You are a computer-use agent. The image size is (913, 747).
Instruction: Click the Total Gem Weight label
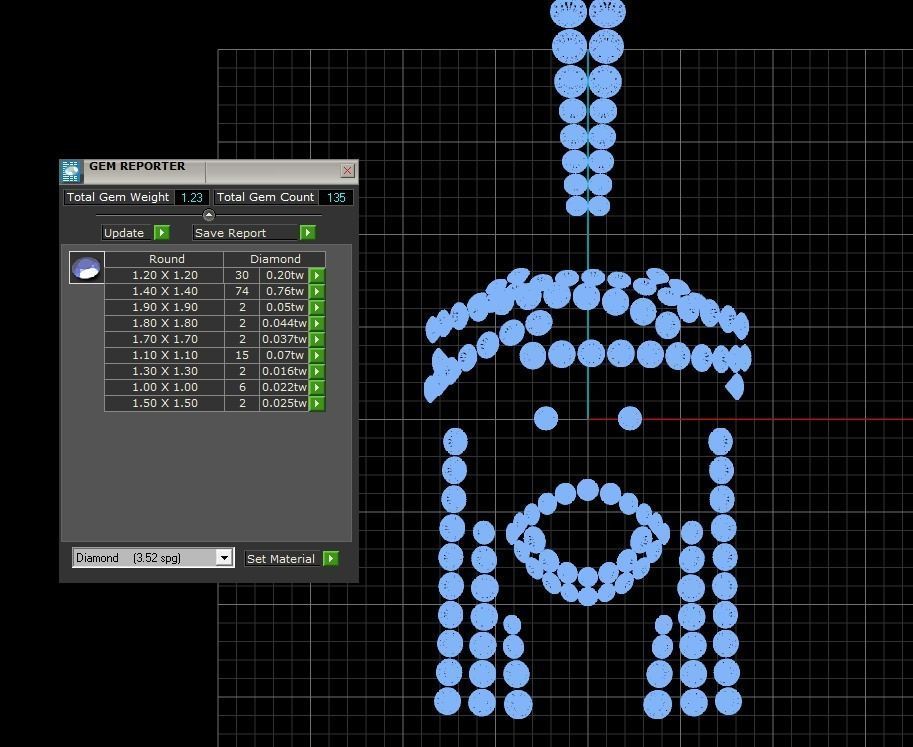(x=118, y=197)
